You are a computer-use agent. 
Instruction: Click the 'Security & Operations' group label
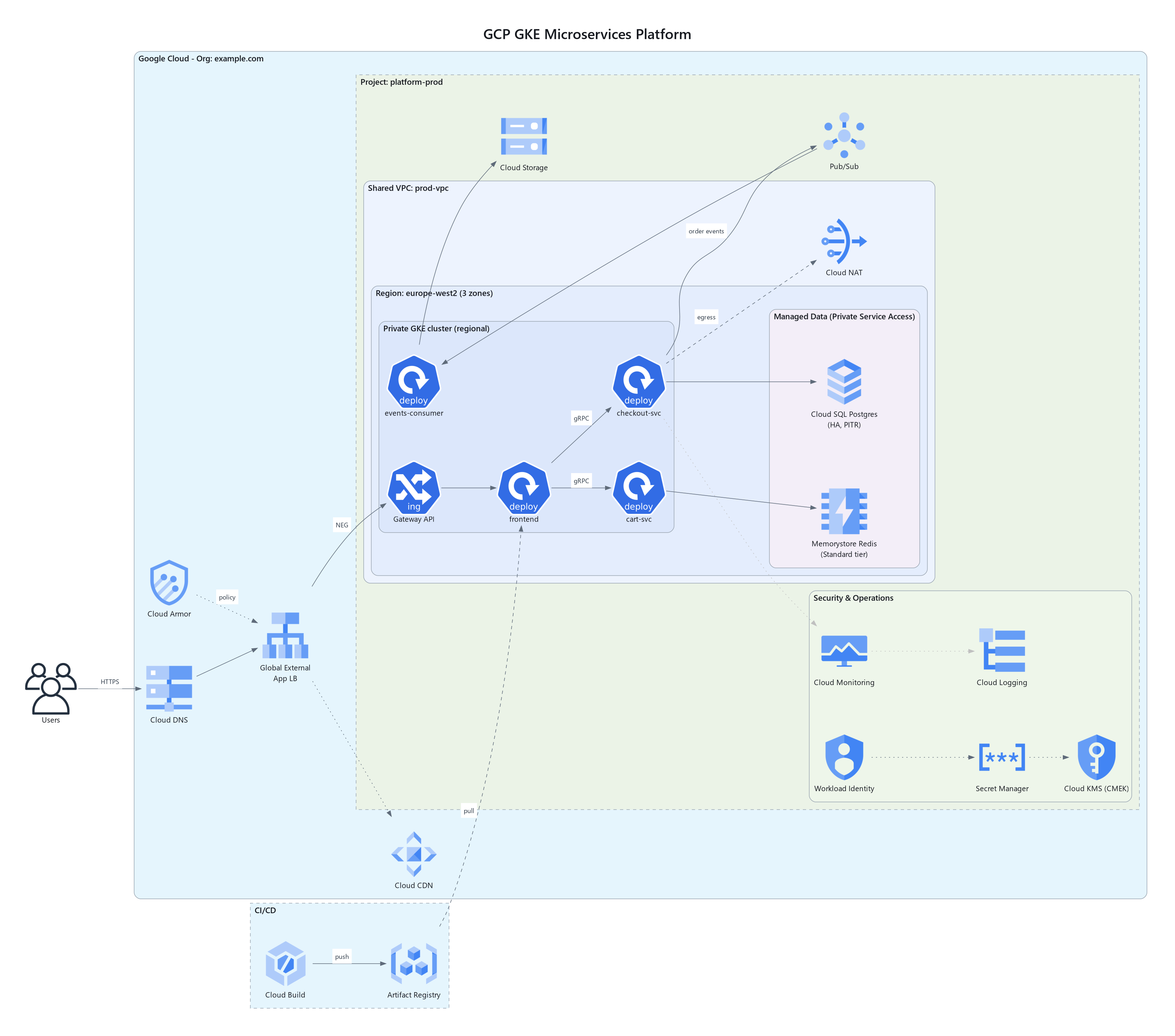pyautogui.click(x=853, y=598)
